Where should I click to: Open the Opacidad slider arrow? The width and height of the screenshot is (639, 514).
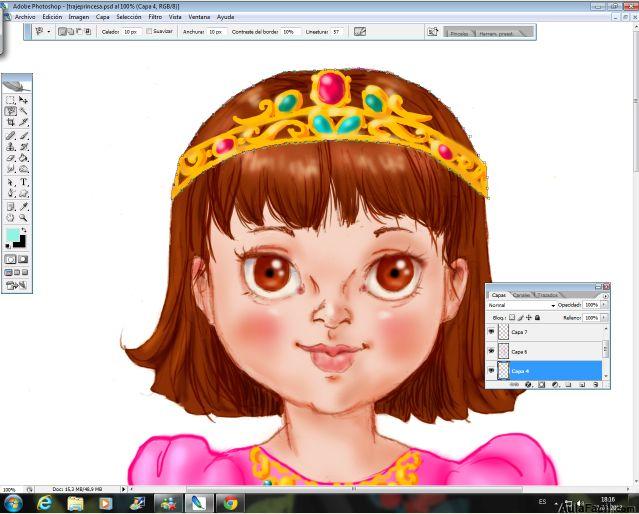click(x=604, y=304)
